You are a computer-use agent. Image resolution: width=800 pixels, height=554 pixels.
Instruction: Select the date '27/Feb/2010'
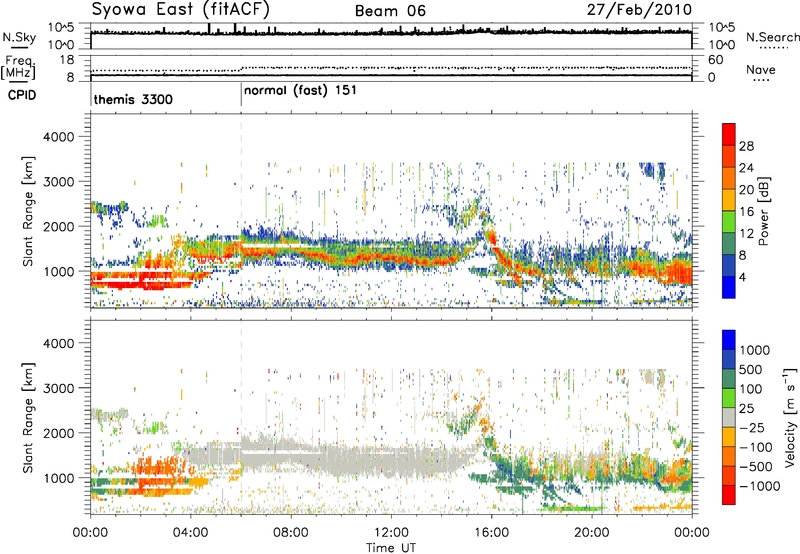pyautogui.click(x=639, y=10)
